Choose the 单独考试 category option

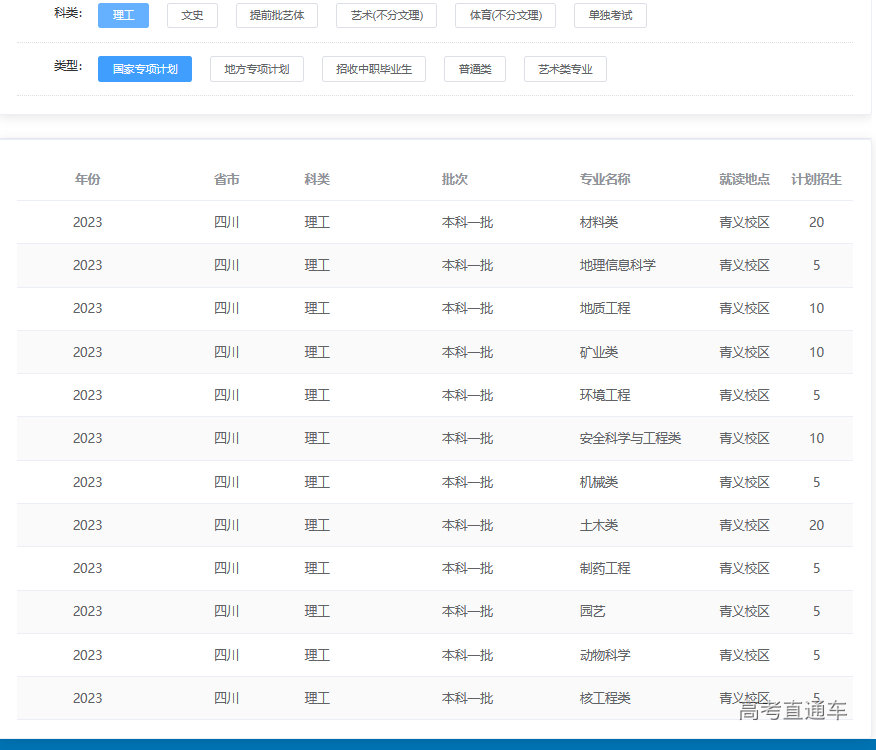click(x=610, y=15)
